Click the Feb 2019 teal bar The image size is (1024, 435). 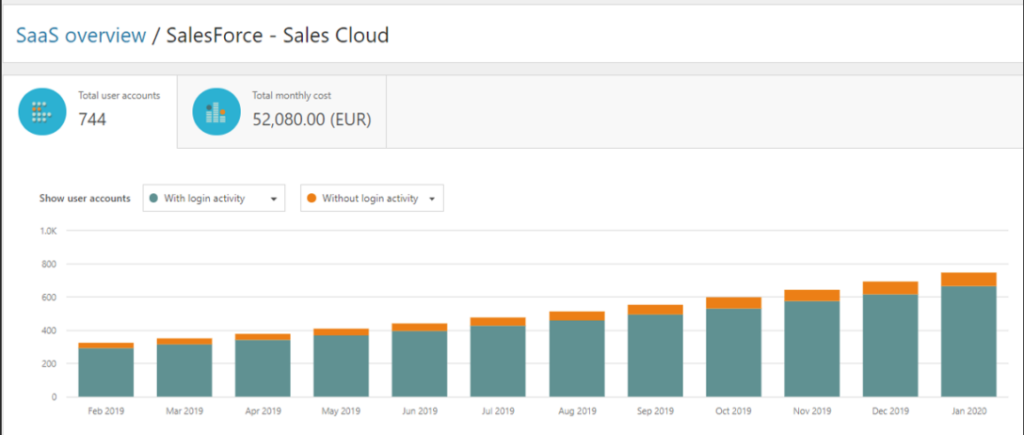click(106, 372)
